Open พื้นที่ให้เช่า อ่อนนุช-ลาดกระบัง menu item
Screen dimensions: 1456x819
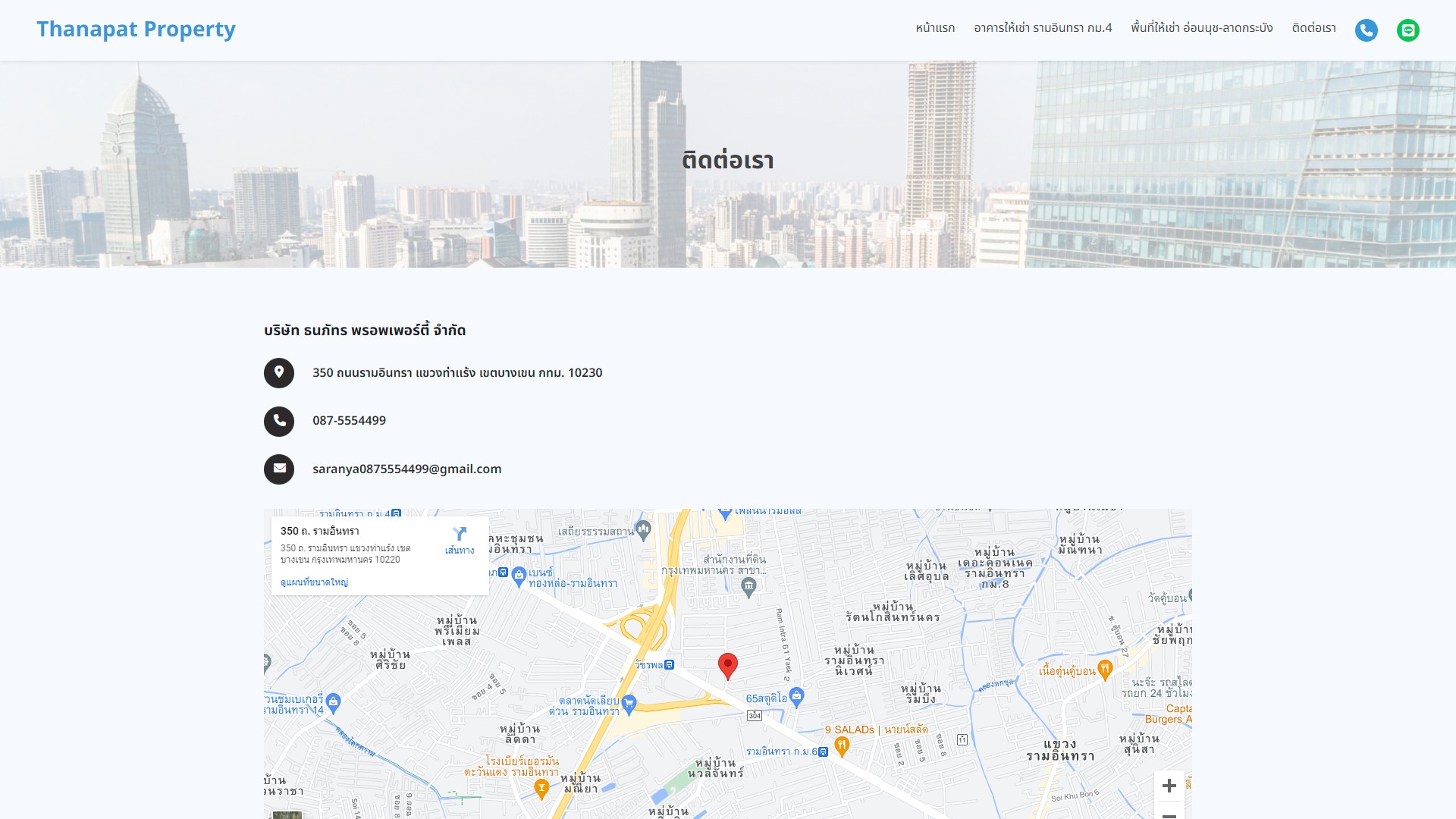(1201, 28)
